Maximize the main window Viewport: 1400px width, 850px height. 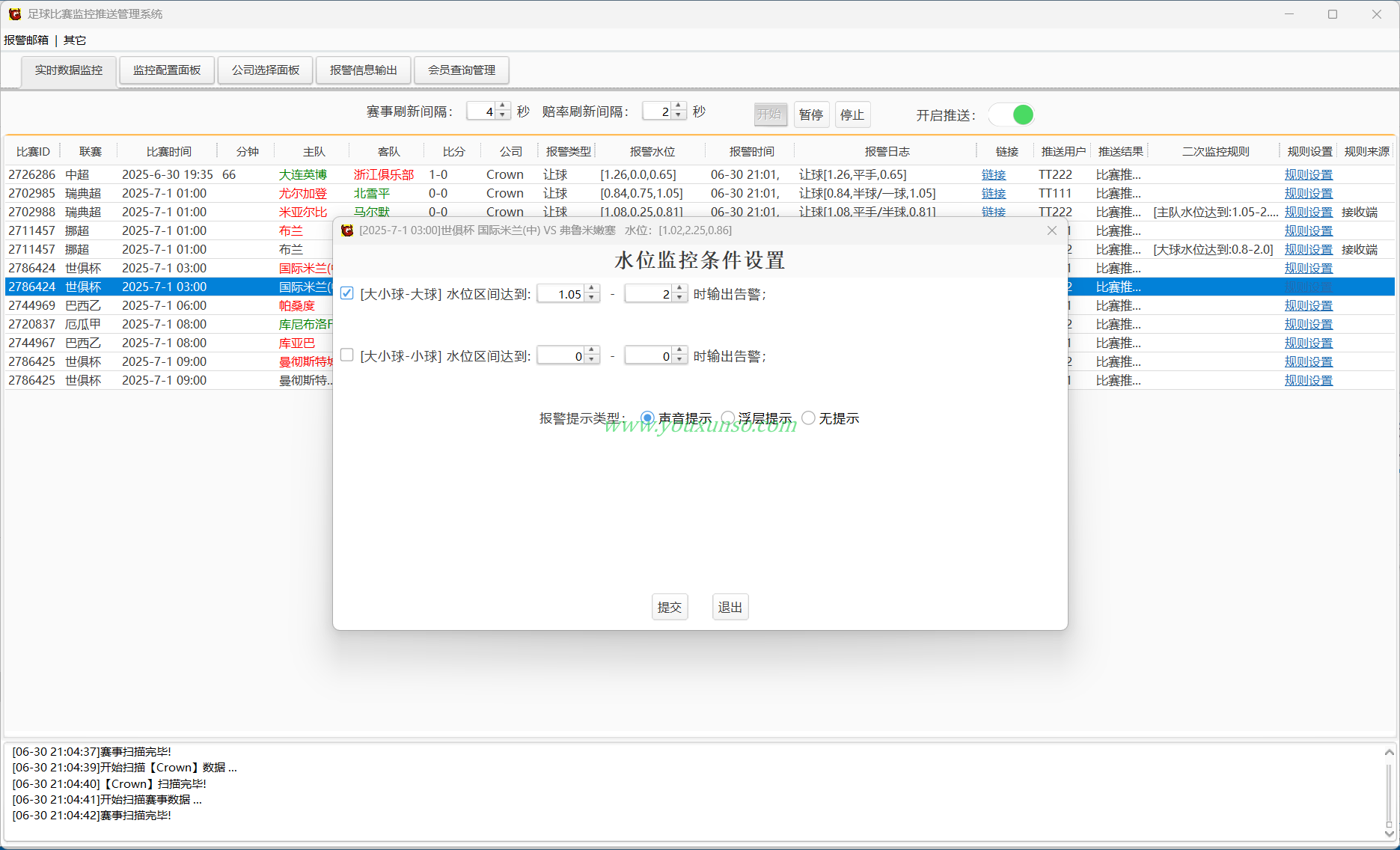tap(1333, 14)
